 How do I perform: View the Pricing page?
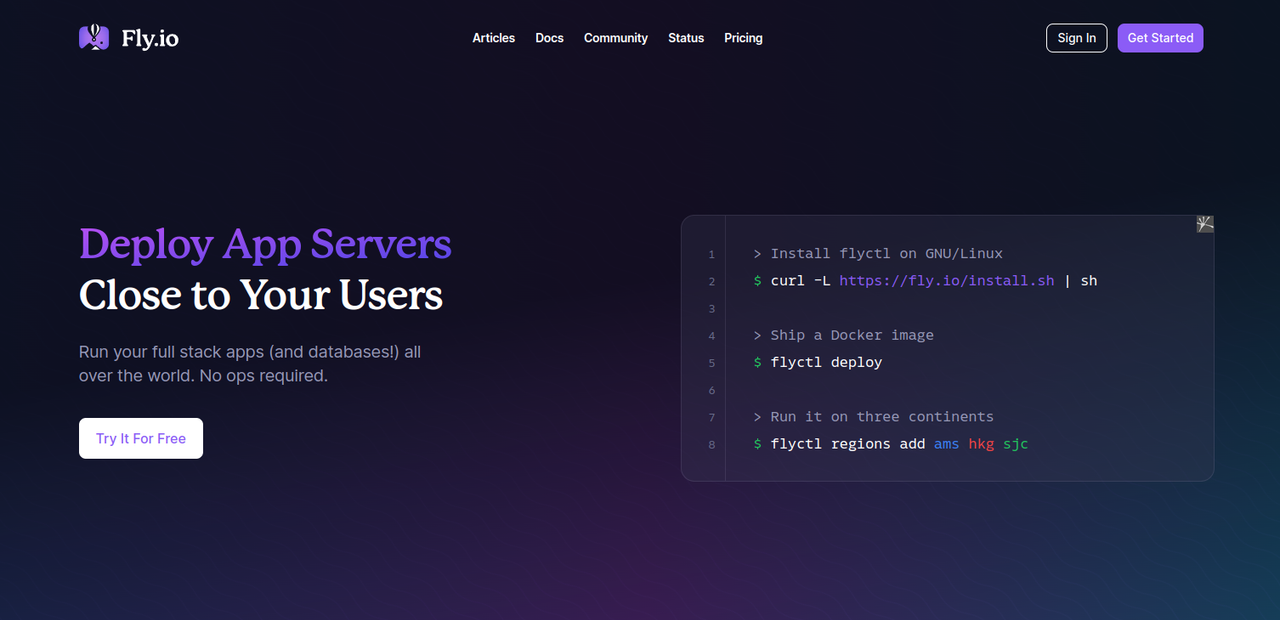coord(743,38)
